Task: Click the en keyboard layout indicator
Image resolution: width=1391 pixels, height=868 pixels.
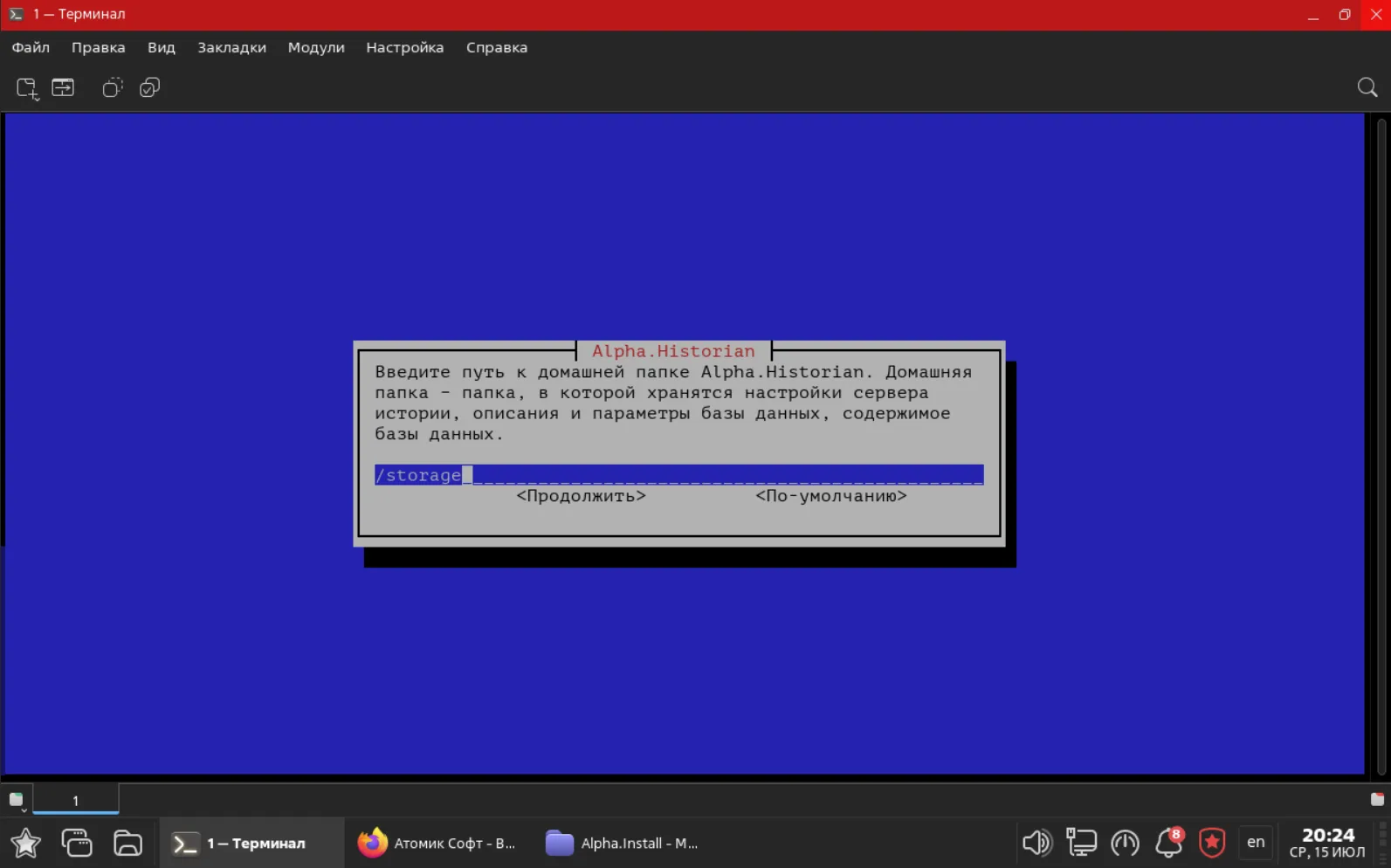Action: 1256,843
